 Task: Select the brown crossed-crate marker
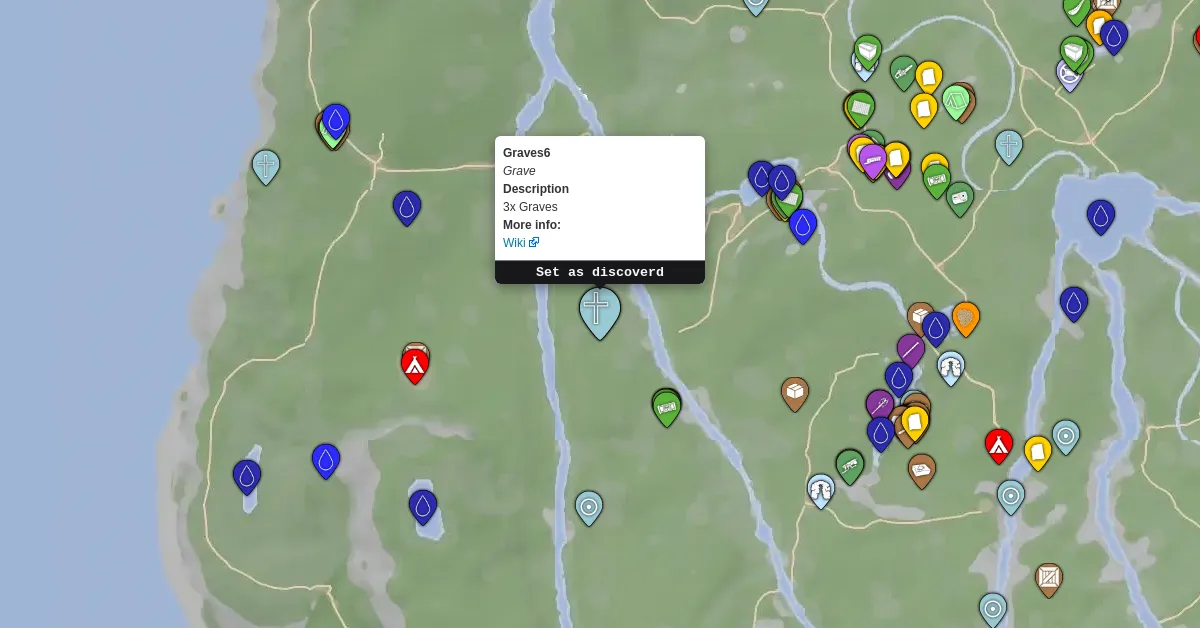[1048, 580]
